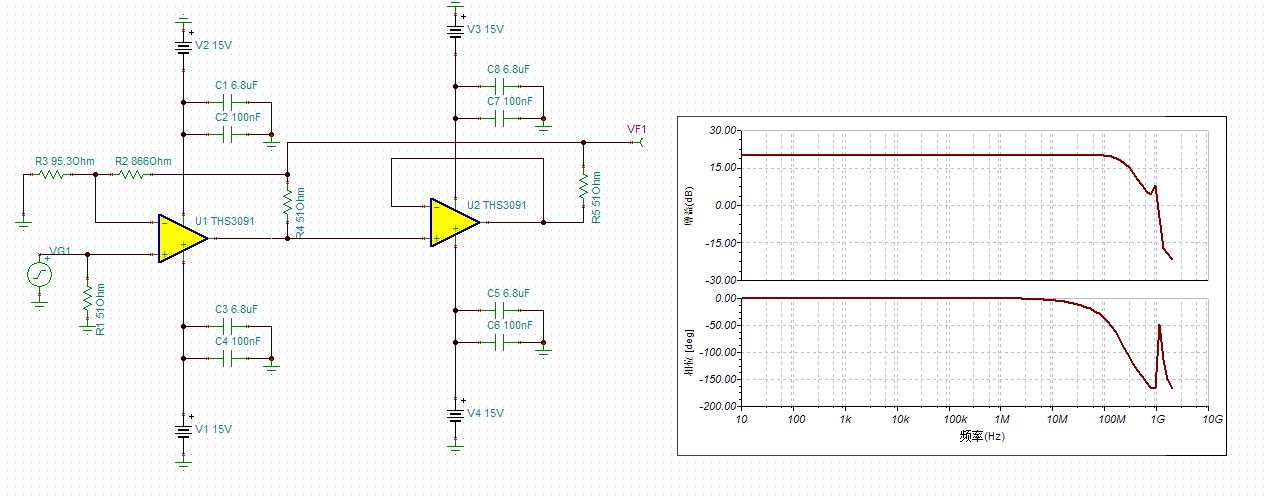
Task: Click the 'R3 95.3Ohm' label
Action: coord(65,160)
